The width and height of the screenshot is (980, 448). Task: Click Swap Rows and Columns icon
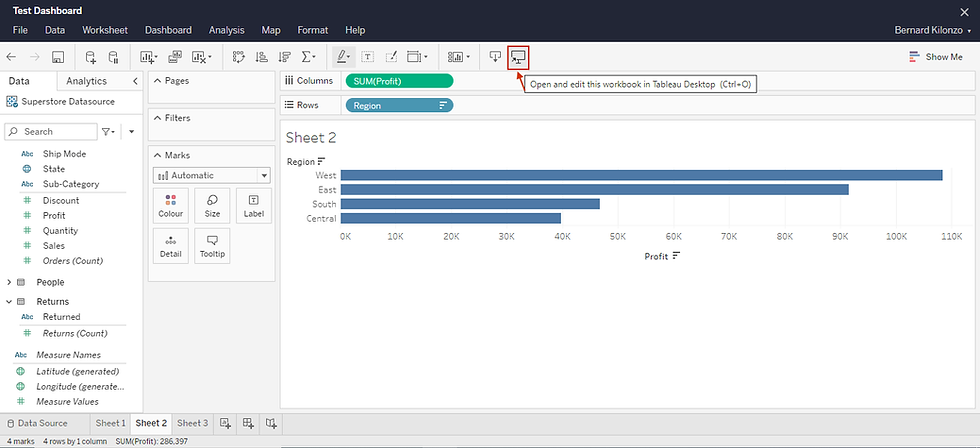tap(238, 57)
